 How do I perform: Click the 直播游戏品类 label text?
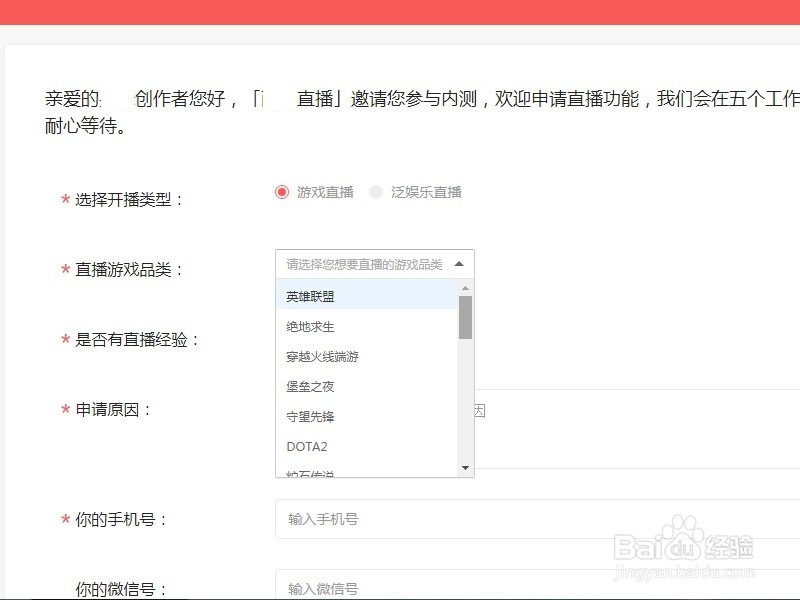[129, 269]
